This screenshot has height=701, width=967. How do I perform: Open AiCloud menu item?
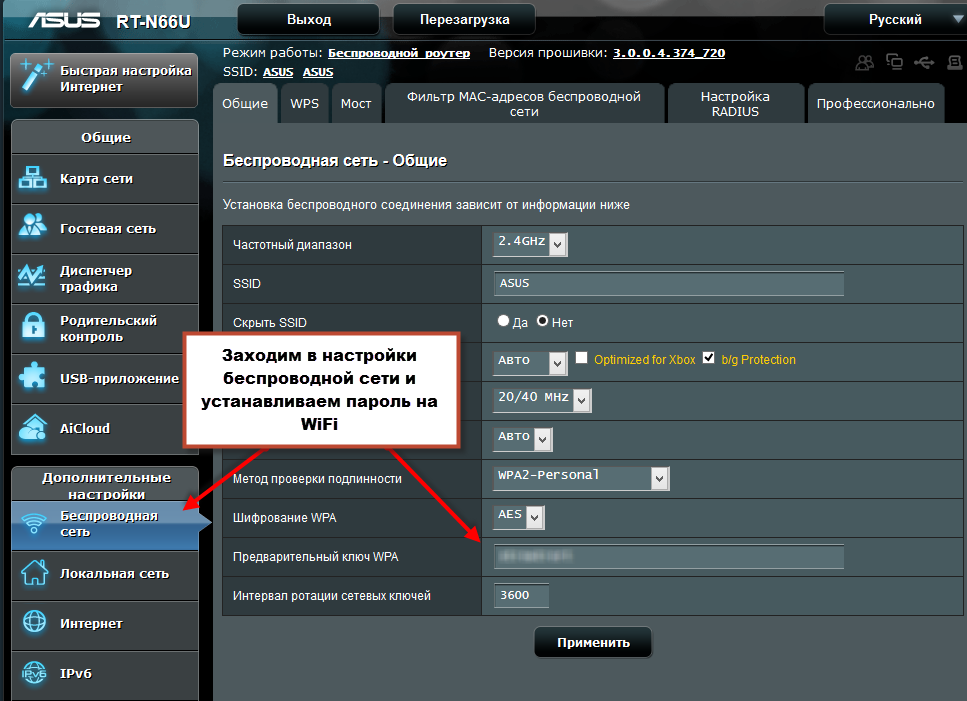[x=105, y=428]
